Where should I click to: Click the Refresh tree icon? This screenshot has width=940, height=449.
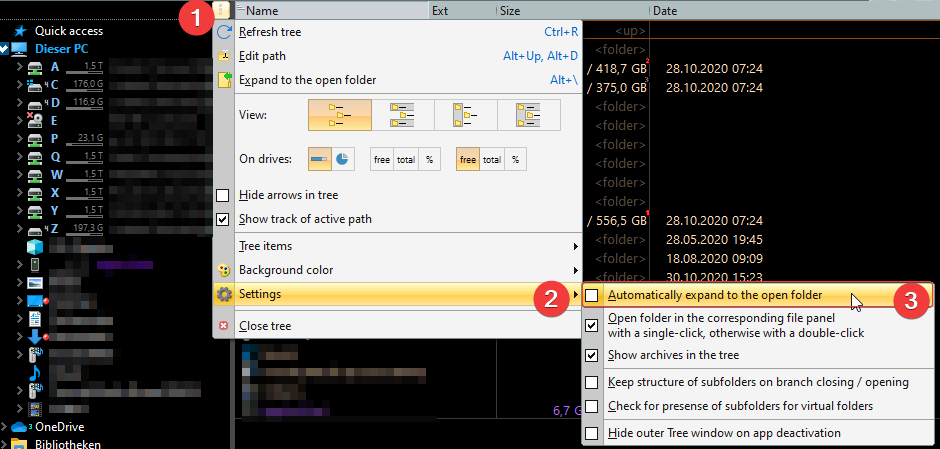[224, 32]
